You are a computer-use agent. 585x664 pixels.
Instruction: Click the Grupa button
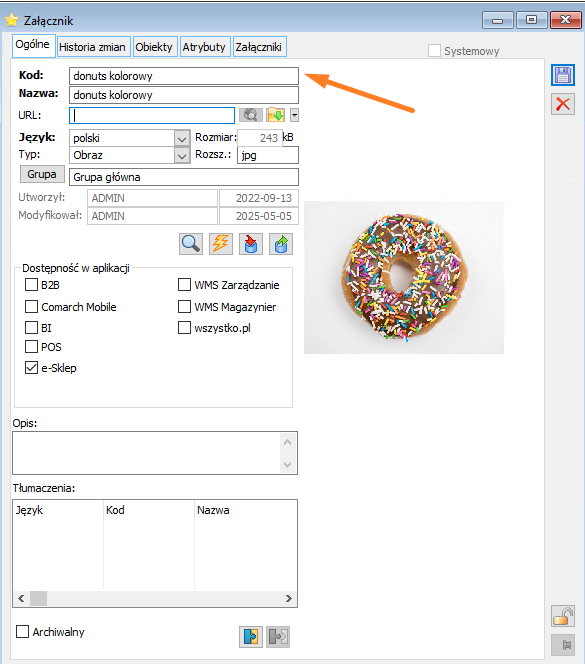tap(42, 174)
